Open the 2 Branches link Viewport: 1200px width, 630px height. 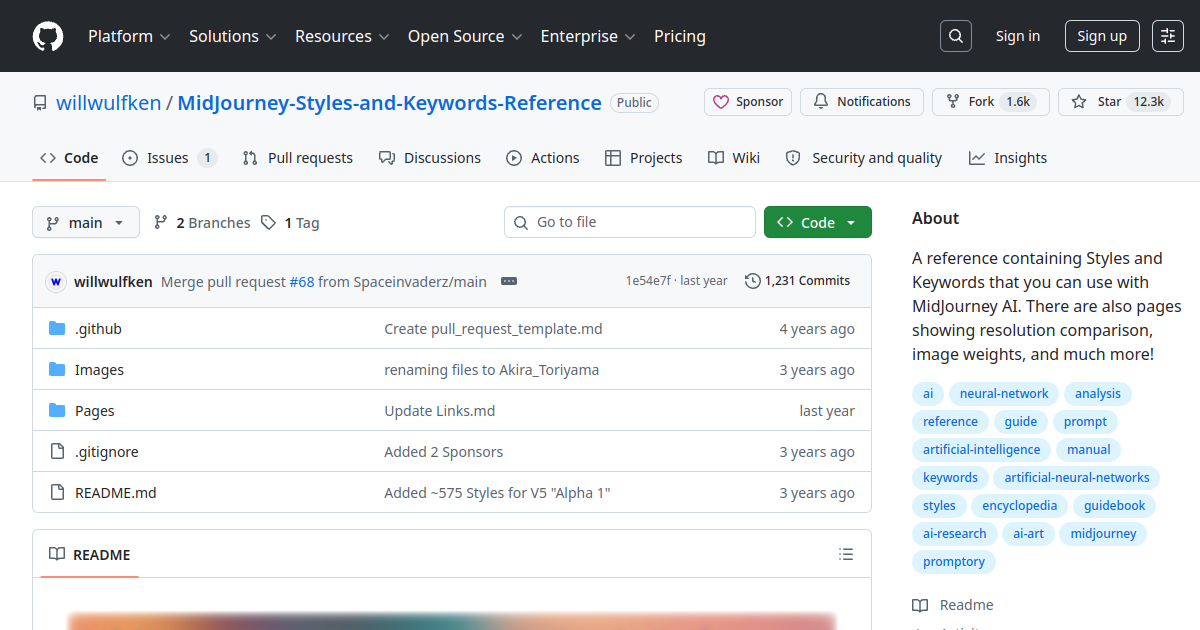pos(201,223)
